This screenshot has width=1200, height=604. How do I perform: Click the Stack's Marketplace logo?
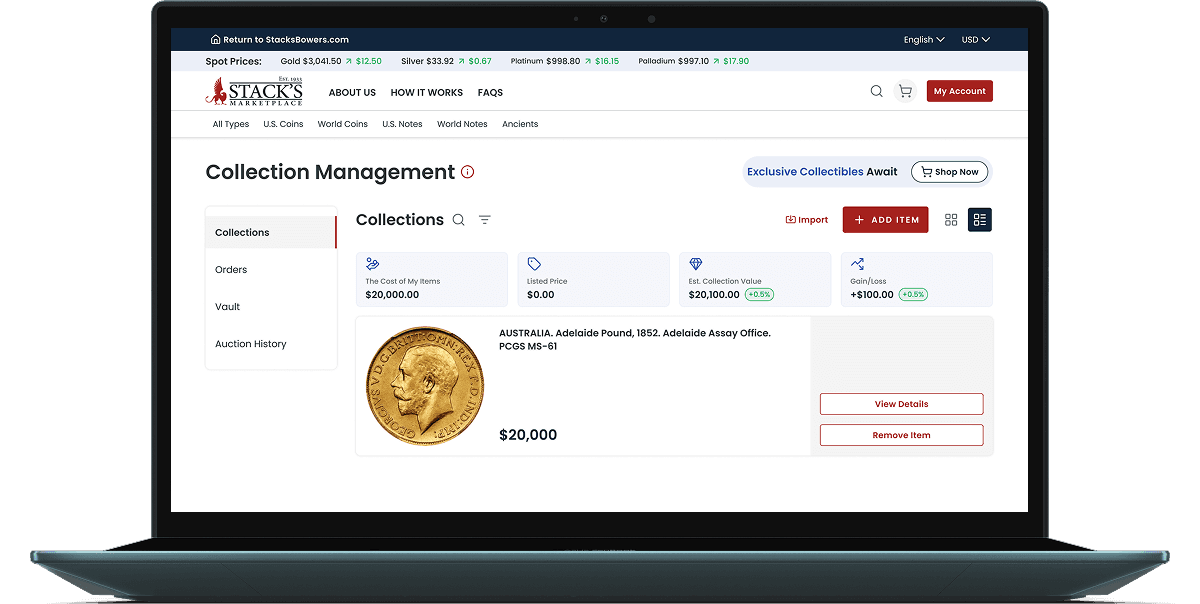254,91
